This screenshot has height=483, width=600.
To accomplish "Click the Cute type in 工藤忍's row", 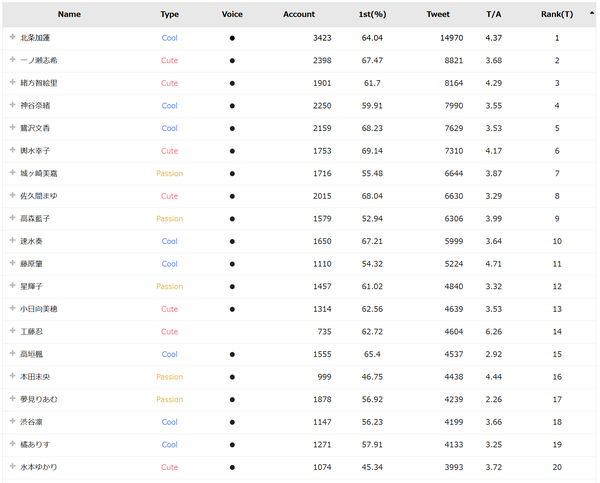I will [x=170, y=331].
